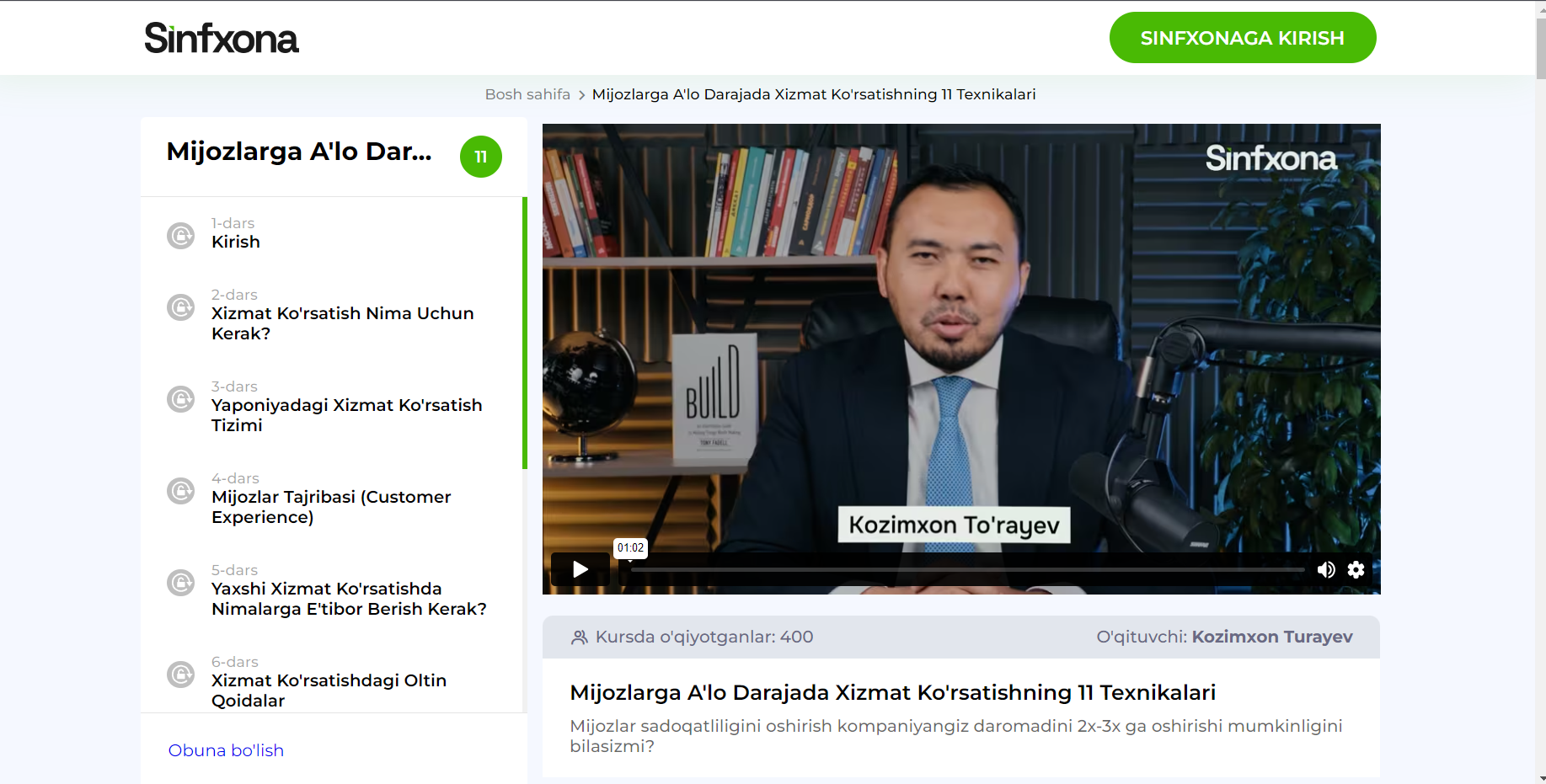The height and width of the screenshot is (784, 1546).
Task: Open lesson Yaponiyadagi Xizmat Ko'rsatish Tizimi
Action: point(346,415)
